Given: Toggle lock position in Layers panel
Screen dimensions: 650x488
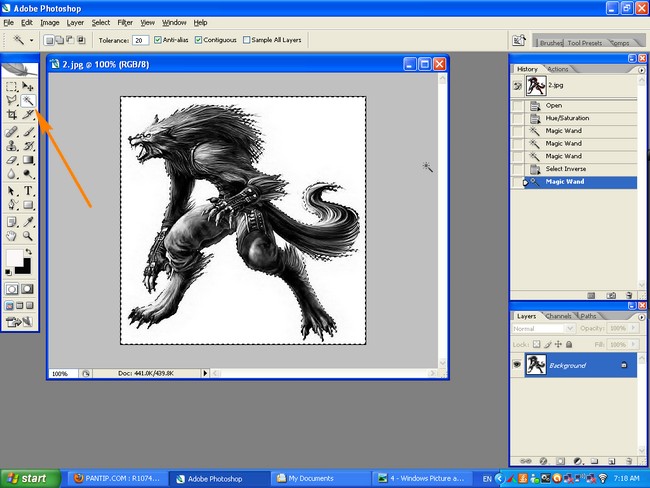Looking at the screenshot, I should 558,344.
